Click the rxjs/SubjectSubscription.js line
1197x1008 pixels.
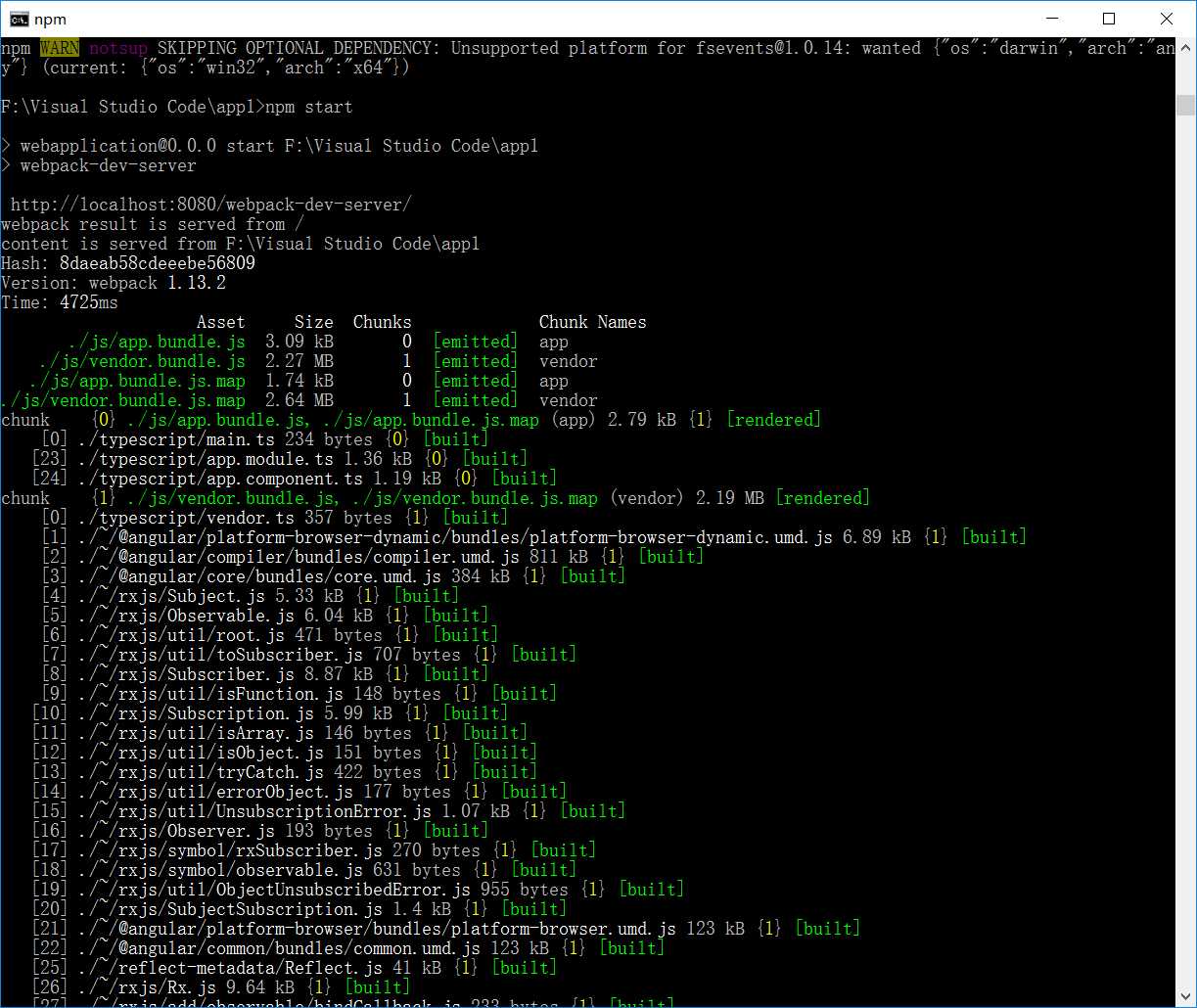tap(299, 909)
